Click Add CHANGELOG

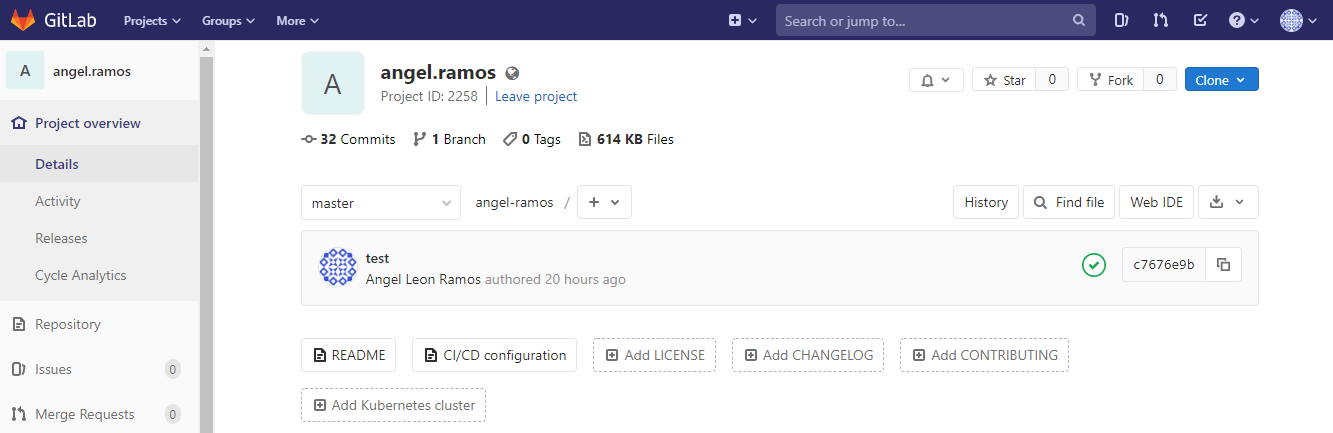pyautogui.click(x=808, y=355)
